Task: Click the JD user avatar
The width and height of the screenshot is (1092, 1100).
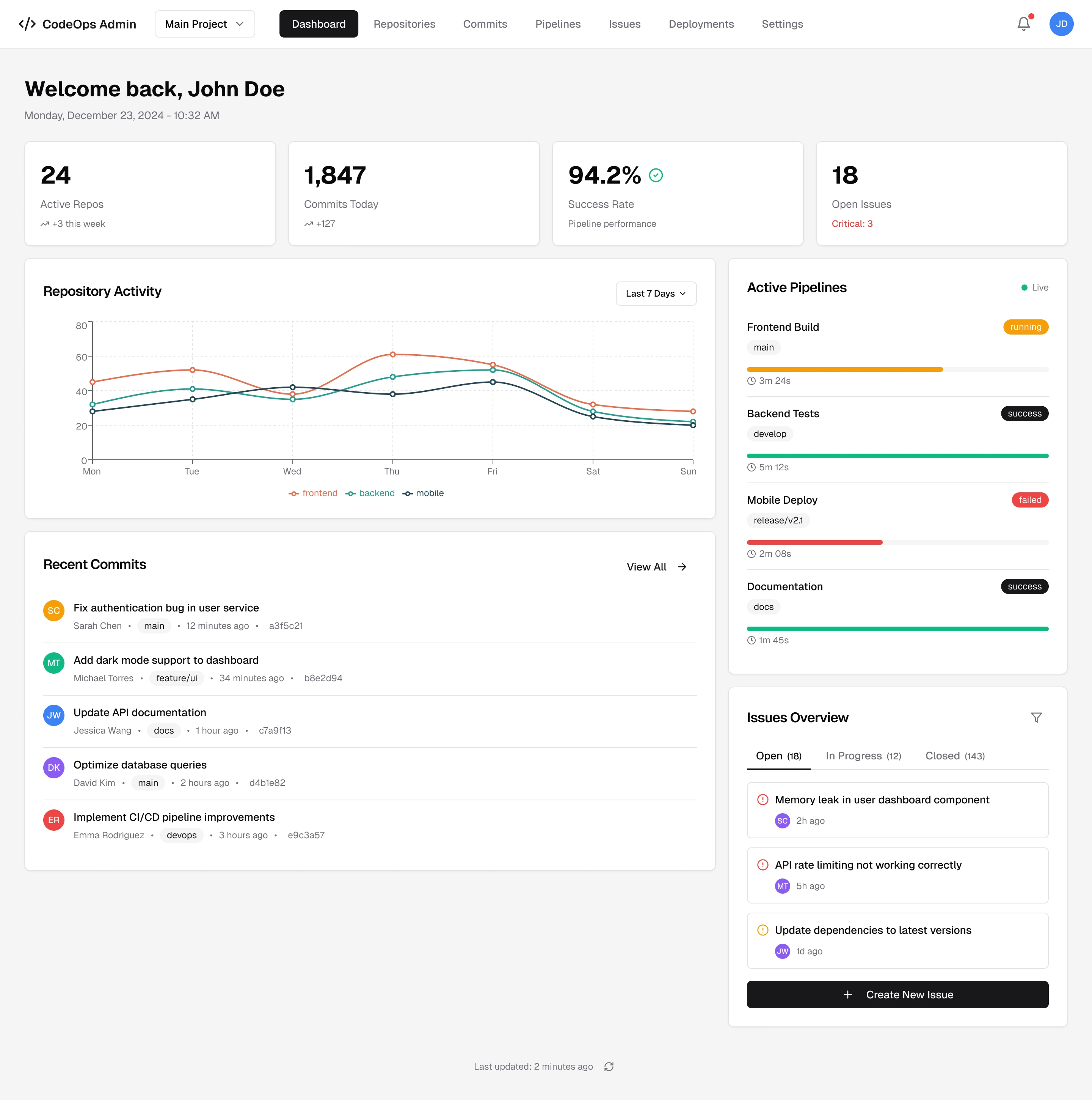Action: pos(1061,24)
